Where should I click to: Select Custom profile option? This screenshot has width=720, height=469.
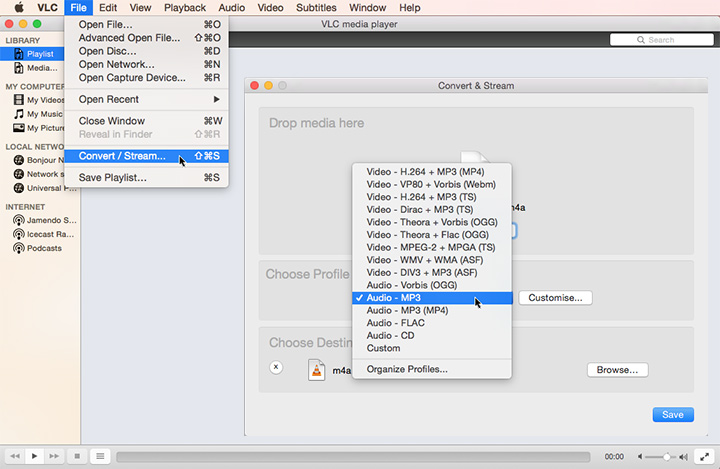click(x=432, y=348)
